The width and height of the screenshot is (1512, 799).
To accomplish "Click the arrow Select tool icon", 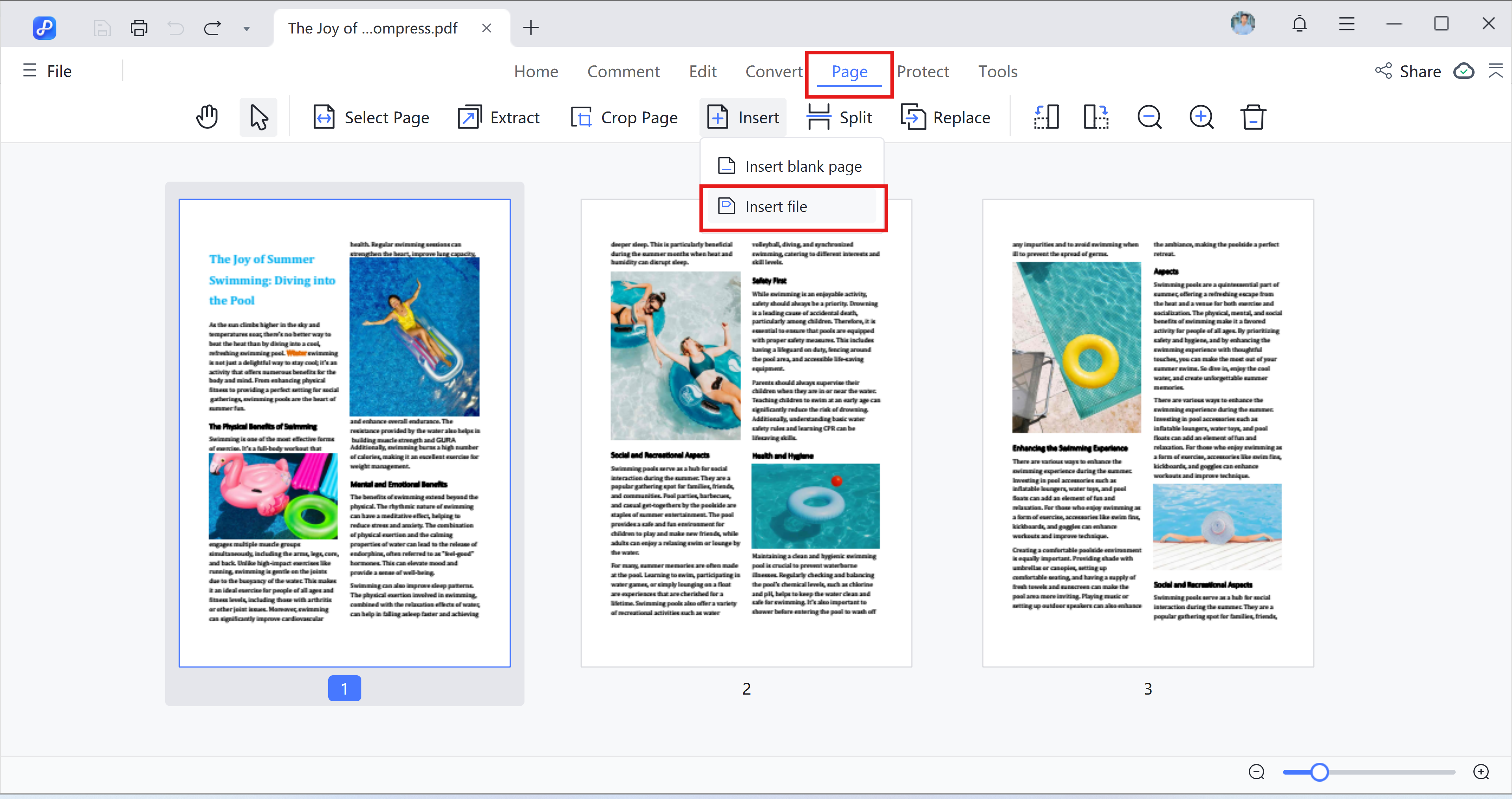I will [258, 117].
